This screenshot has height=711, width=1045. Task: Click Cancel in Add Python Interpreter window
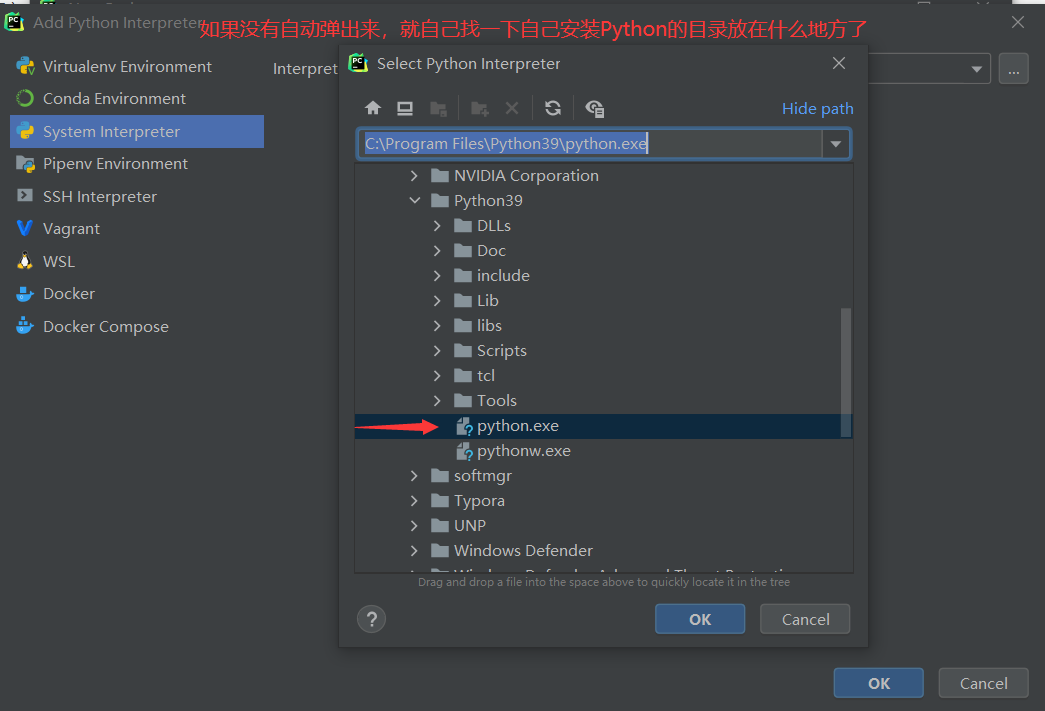[983, 683]
